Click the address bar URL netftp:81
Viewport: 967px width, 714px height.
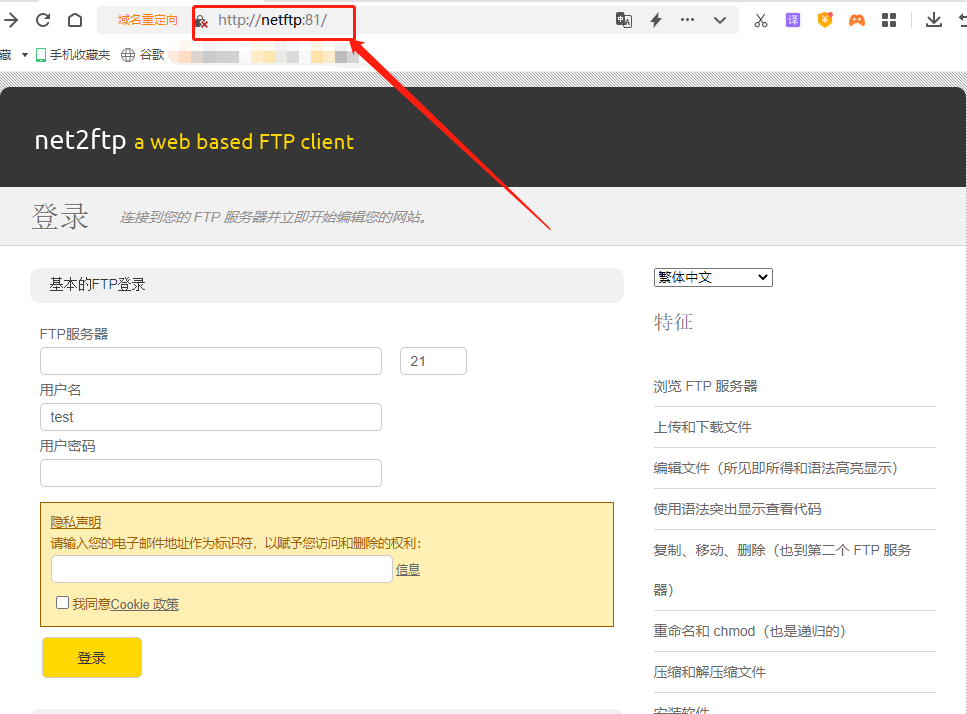pos(272,20)
